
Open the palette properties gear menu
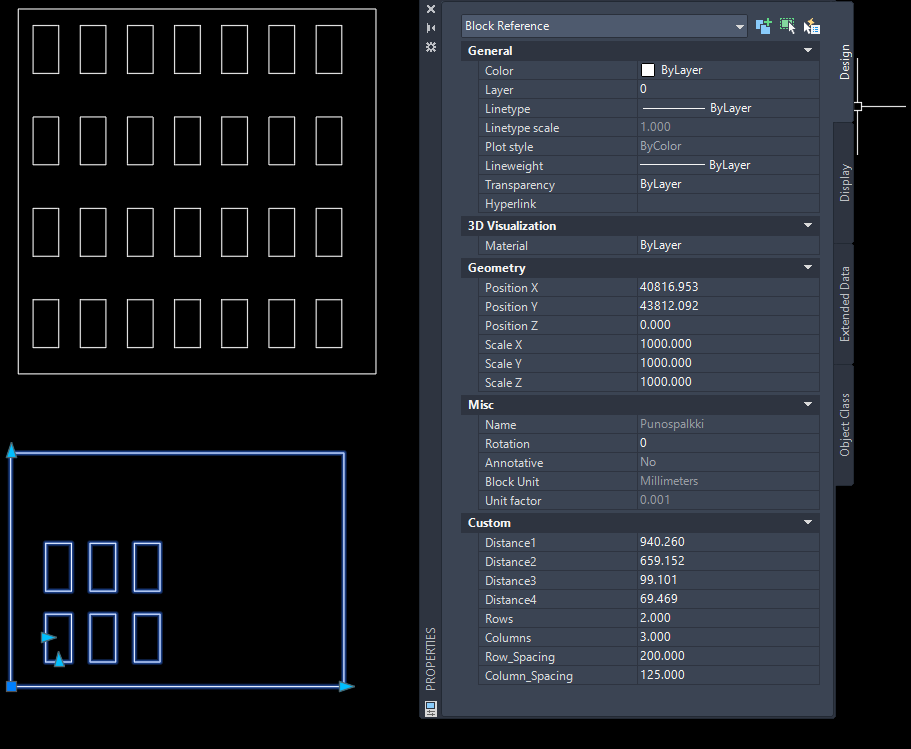431,47
